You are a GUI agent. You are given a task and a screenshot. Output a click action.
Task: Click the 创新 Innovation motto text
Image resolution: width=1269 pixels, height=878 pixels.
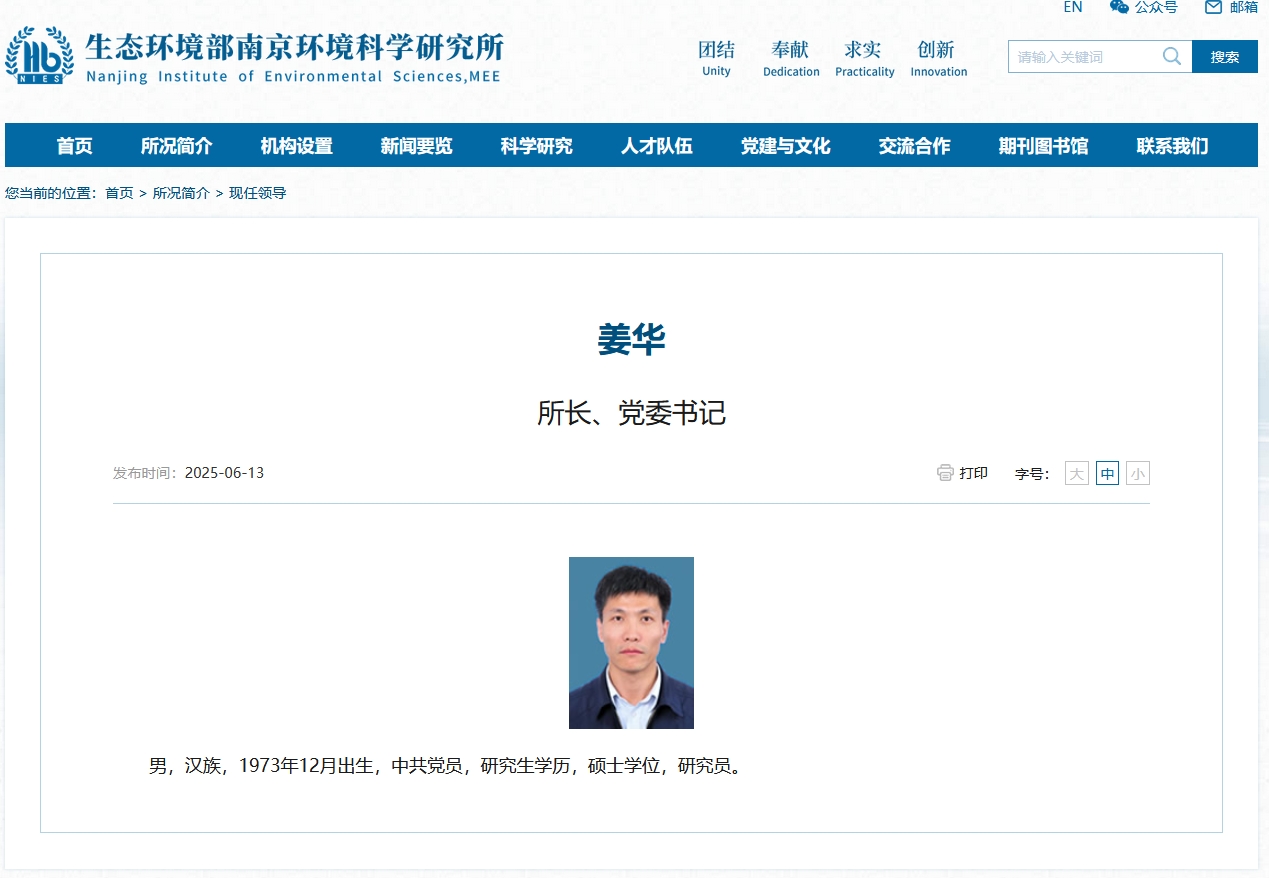[938, 57]
